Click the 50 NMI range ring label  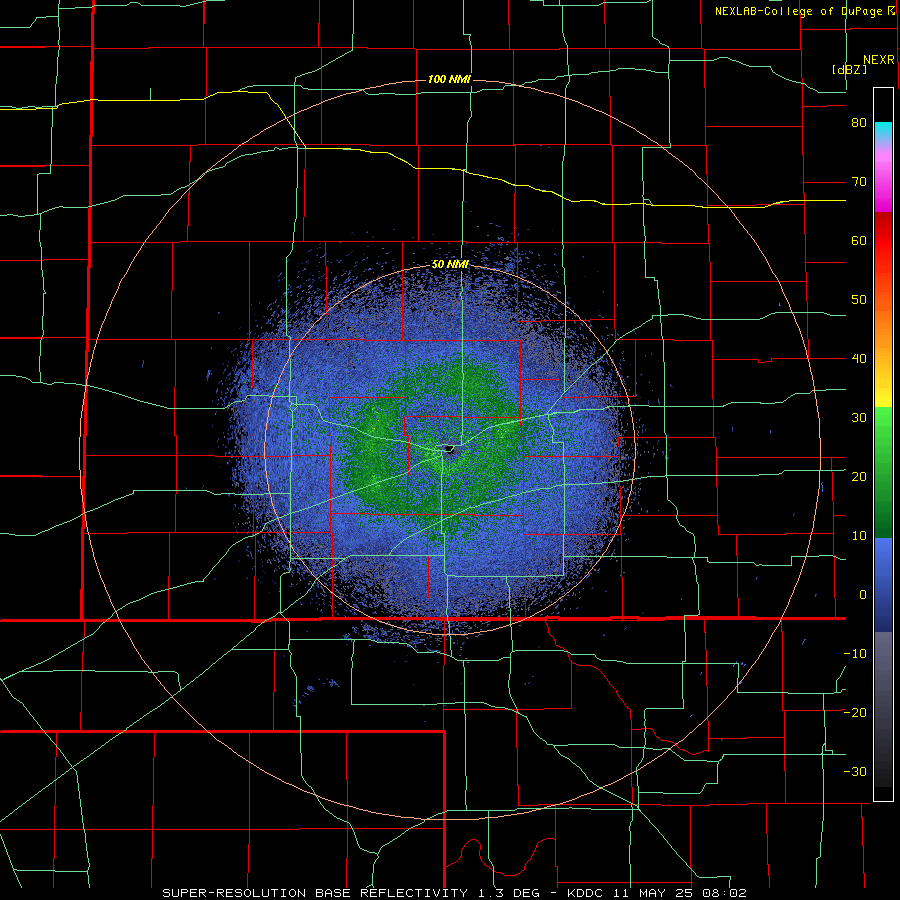[450, 265]
